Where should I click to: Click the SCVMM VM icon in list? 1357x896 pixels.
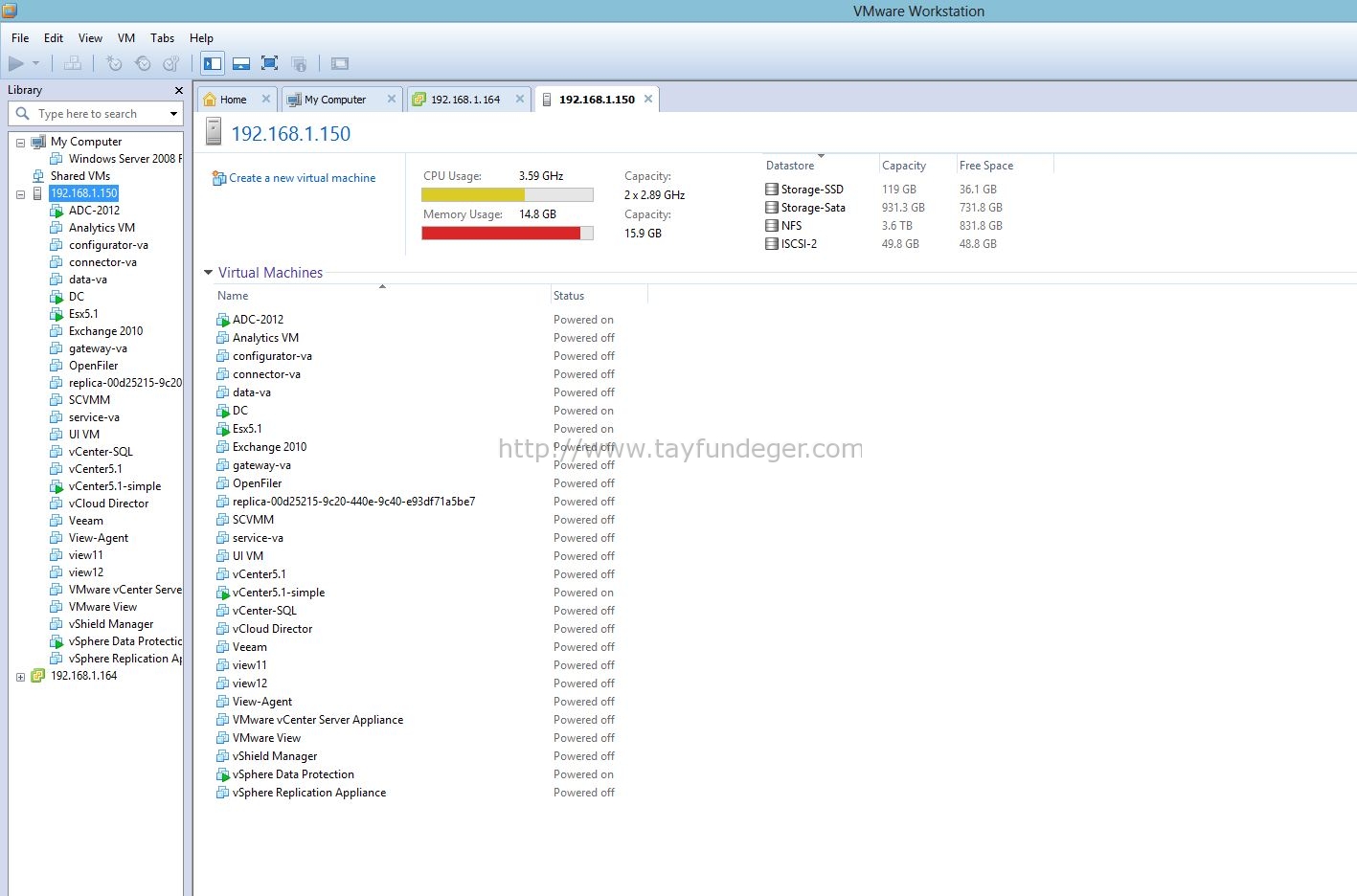coord(223,520)
